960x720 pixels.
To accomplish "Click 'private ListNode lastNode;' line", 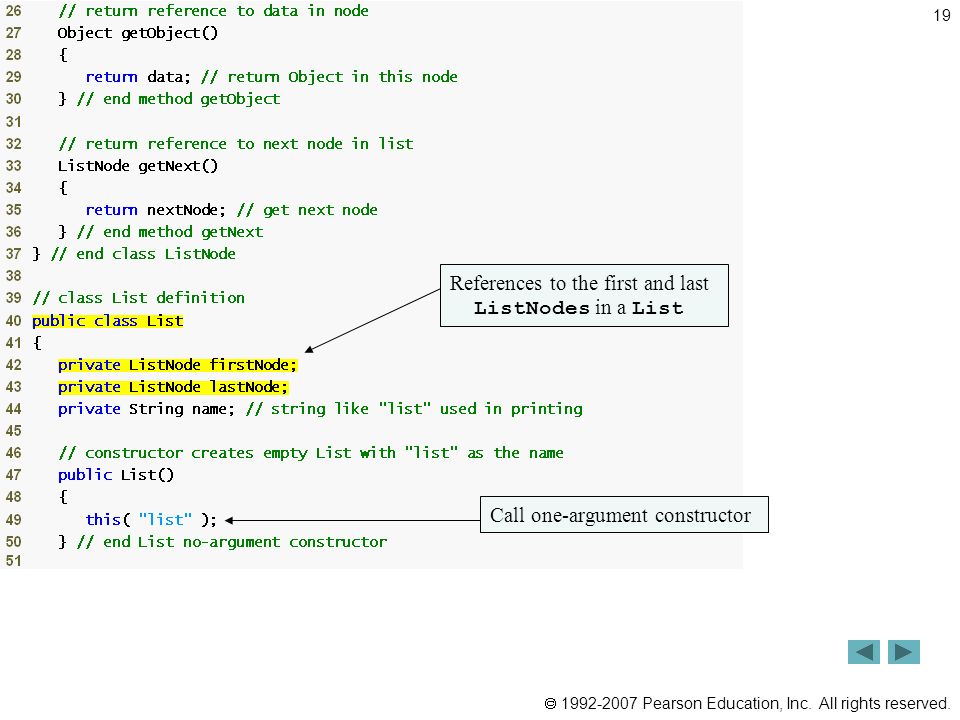I will (173, 387).
